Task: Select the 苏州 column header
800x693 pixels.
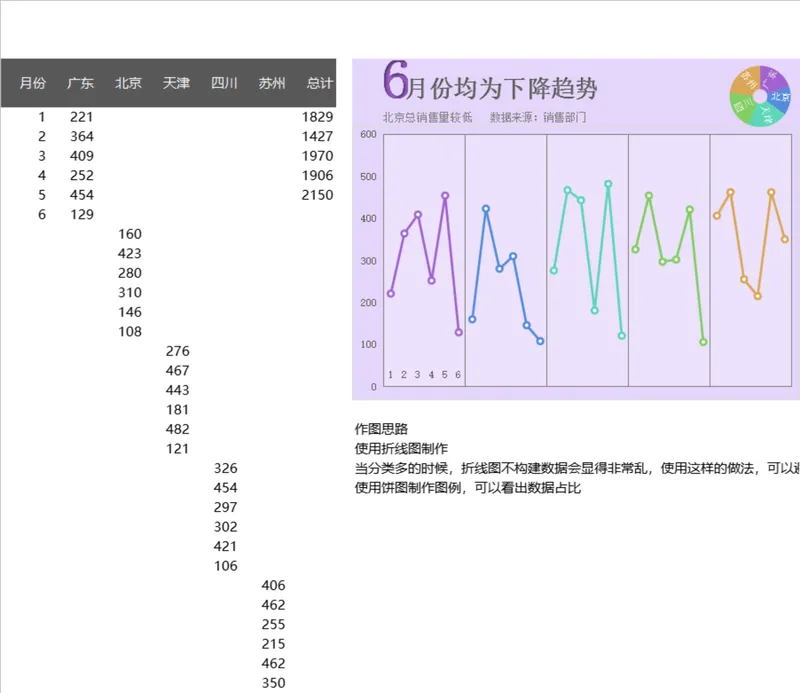Action: pyautogui.click(x=272, y=83)
